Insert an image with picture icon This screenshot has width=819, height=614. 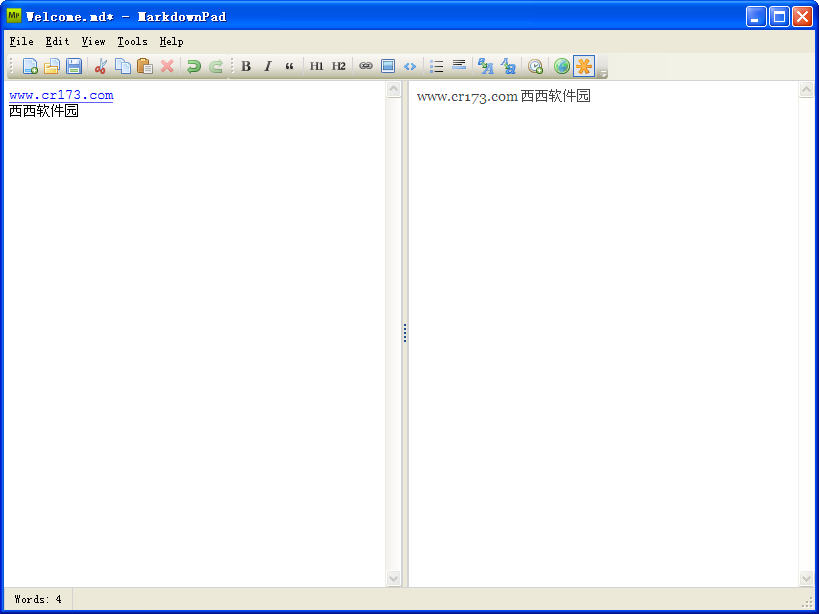(388, 66)
